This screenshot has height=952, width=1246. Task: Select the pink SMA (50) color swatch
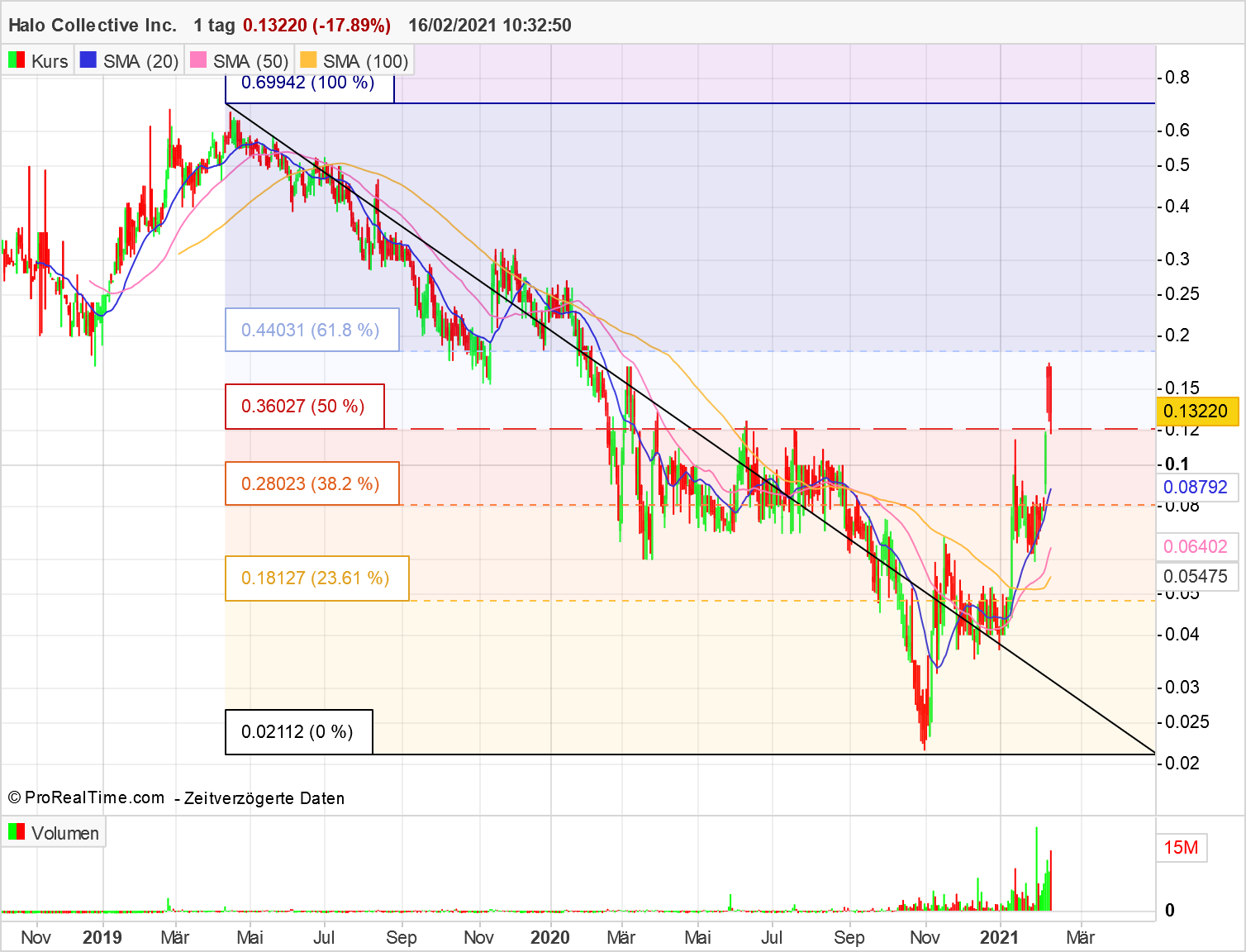pos(198,60)
